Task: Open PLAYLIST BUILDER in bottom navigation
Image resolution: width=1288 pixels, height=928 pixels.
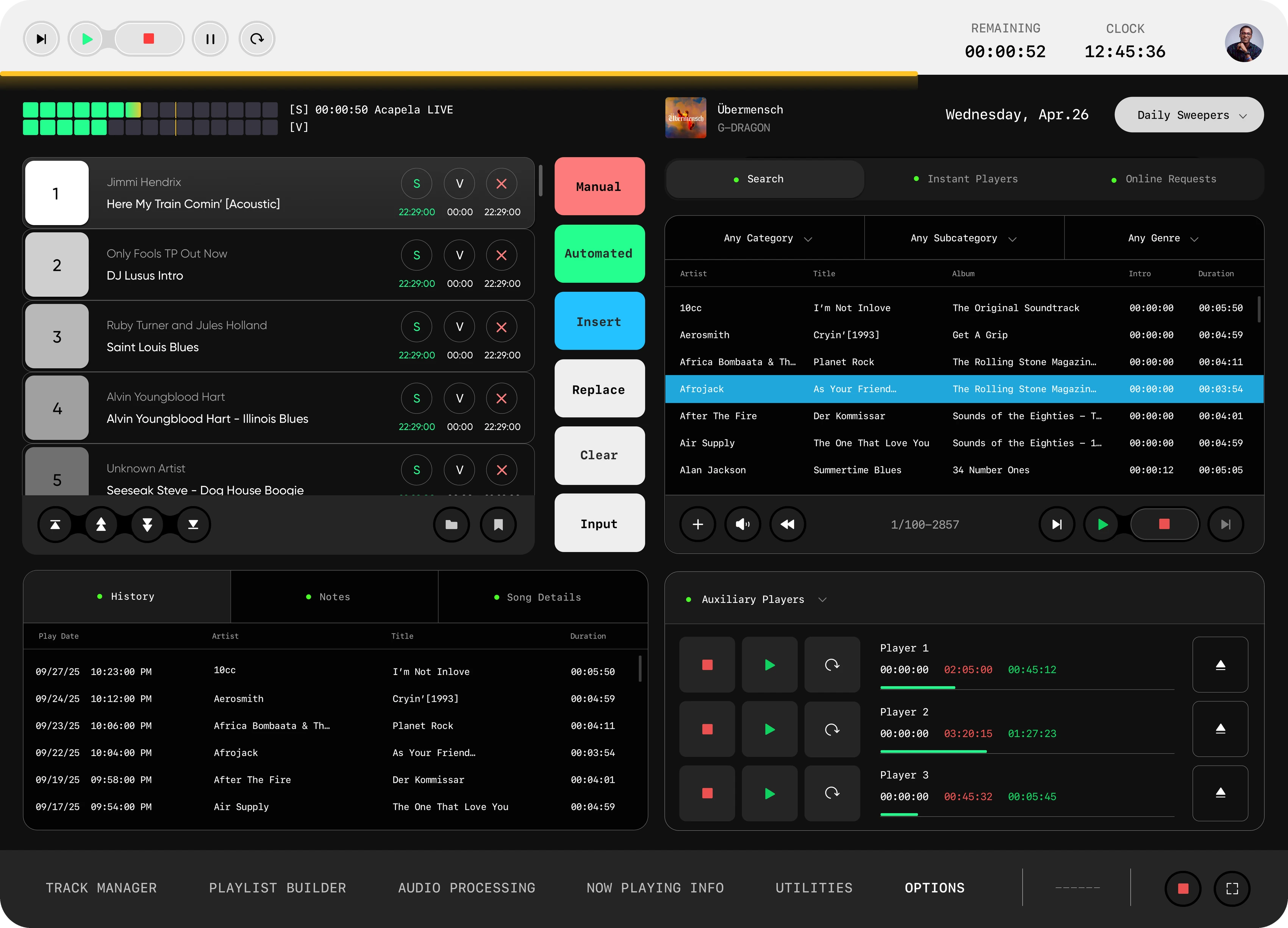Action: click(277, 888)
